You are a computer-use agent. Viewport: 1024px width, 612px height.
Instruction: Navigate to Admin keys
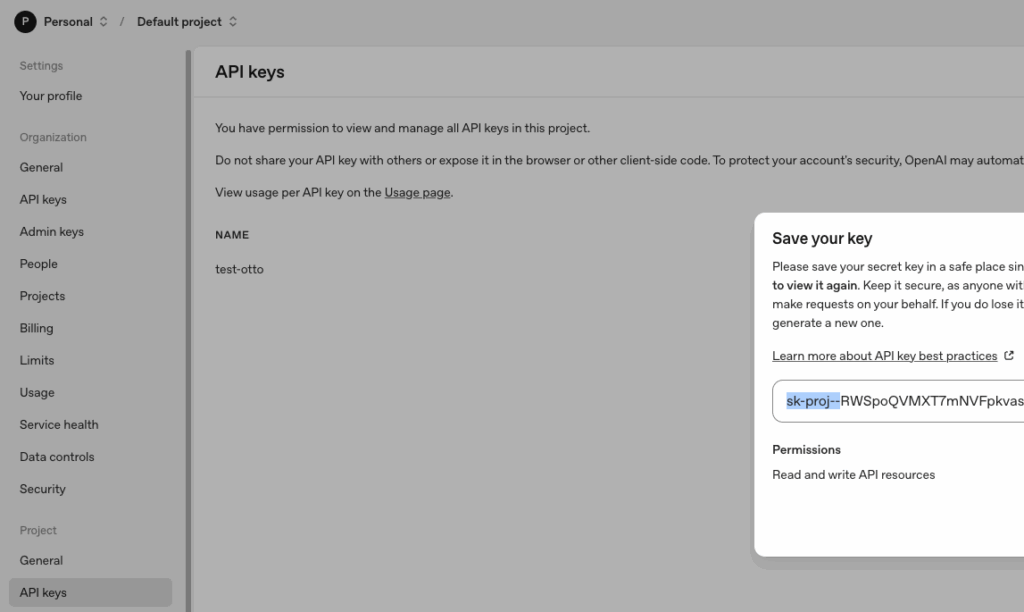coord(52,231)
